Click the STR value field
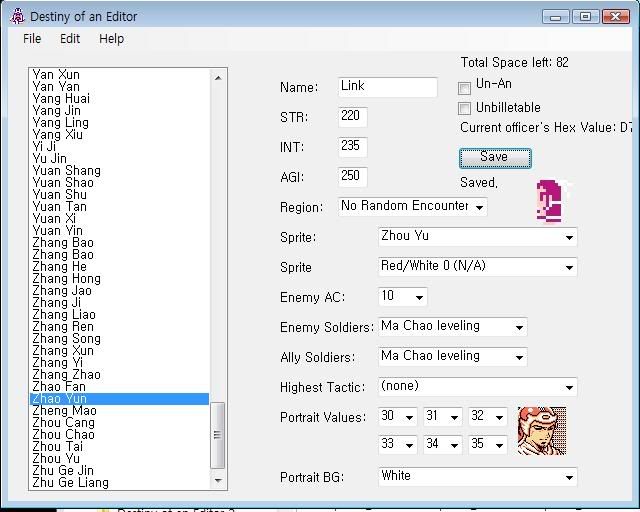 (x=353, y=117)
